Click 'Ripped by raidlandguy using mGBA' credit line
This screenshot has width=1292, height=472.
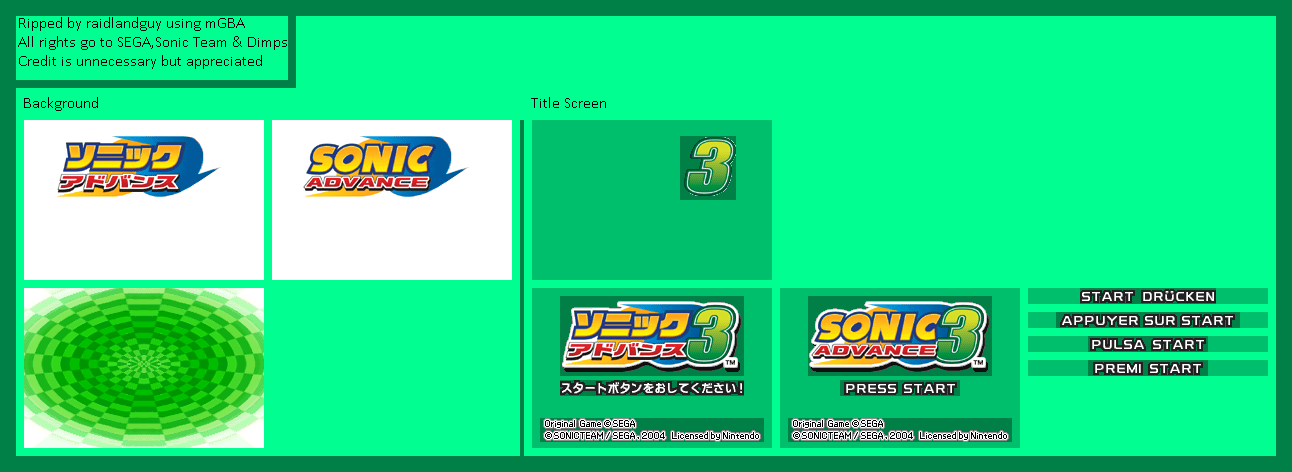click(131, 23)
